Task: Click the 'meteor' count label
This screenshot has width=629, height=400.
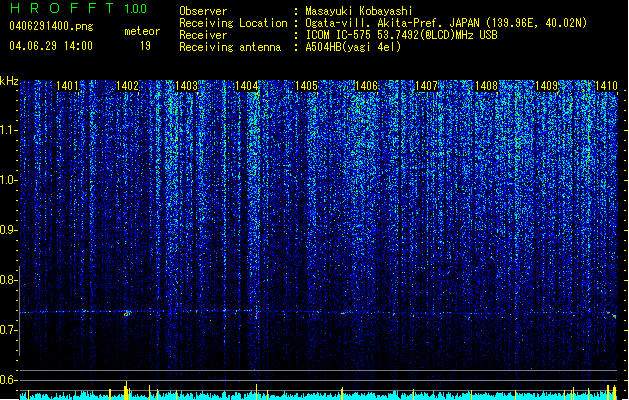Action: (142, 31)
